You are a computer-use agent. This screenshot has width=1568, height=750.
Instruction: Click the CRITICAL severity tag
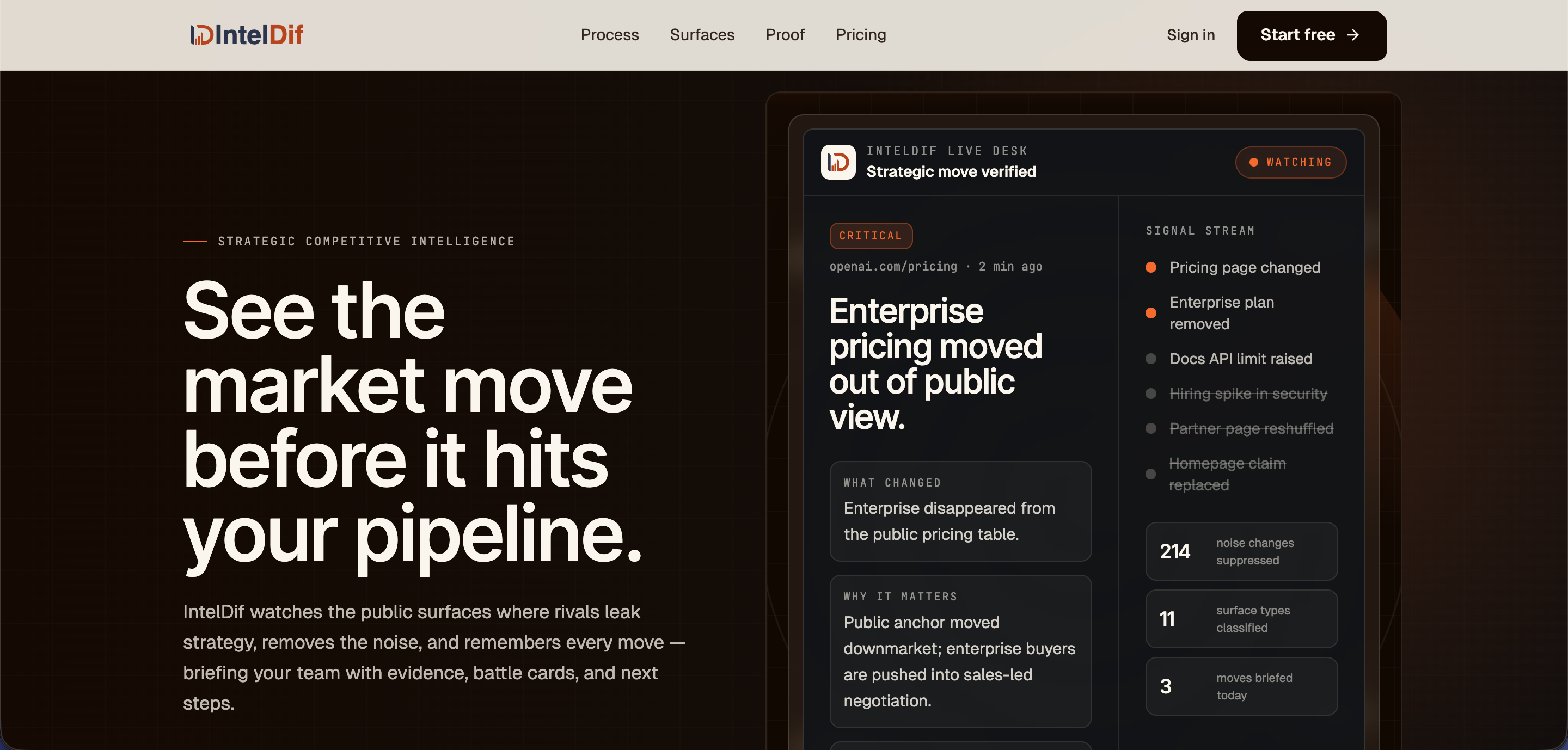[871, 236]
